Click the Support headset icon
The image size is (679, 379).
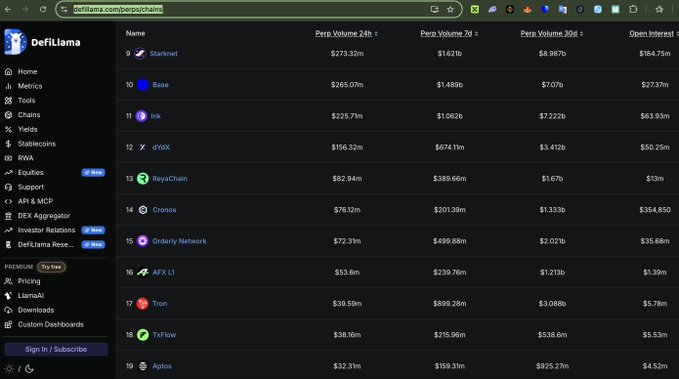point(8,187)
